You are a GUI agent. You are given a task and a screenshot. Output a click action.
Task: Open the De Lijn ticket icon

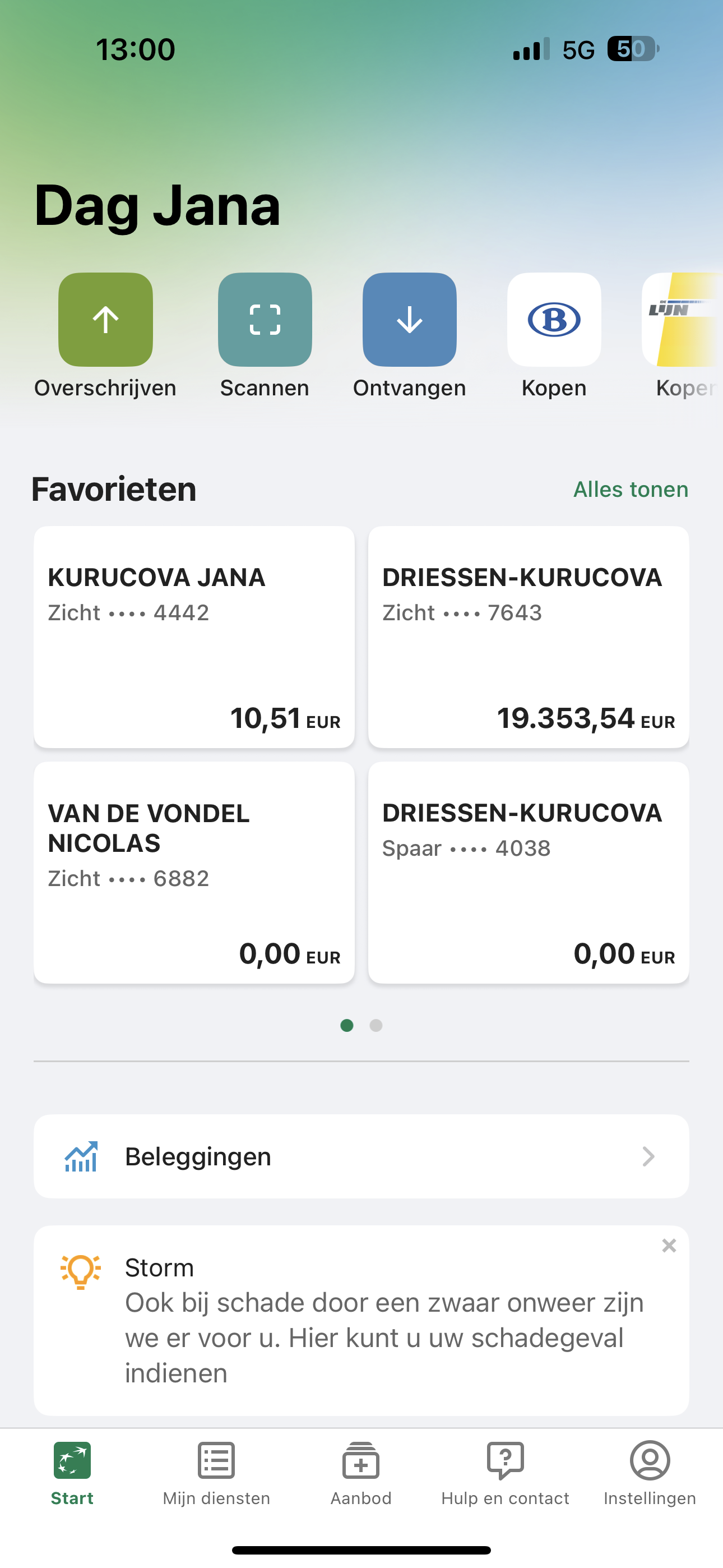coord(683,320)
